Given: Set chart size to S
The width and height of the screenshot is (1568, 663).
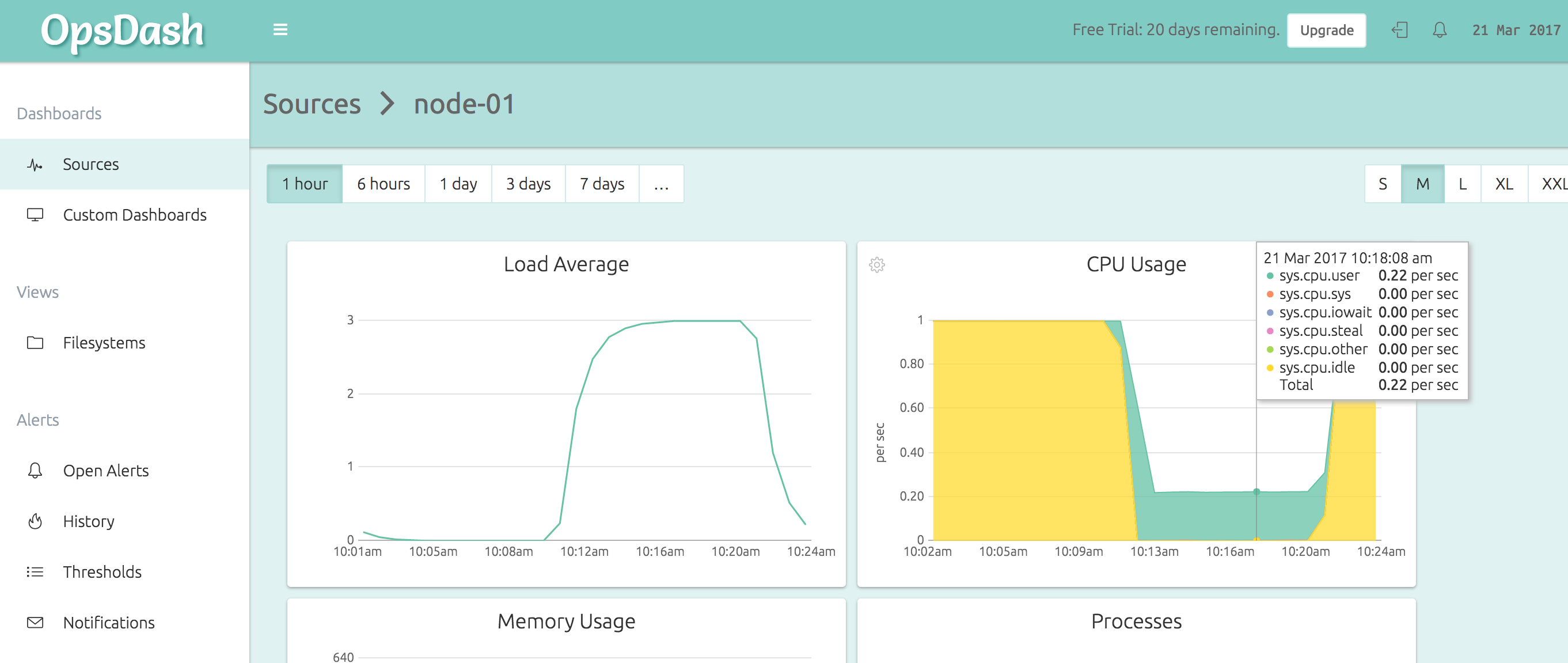Looking at the screenshot, I should pos(1383,184).
